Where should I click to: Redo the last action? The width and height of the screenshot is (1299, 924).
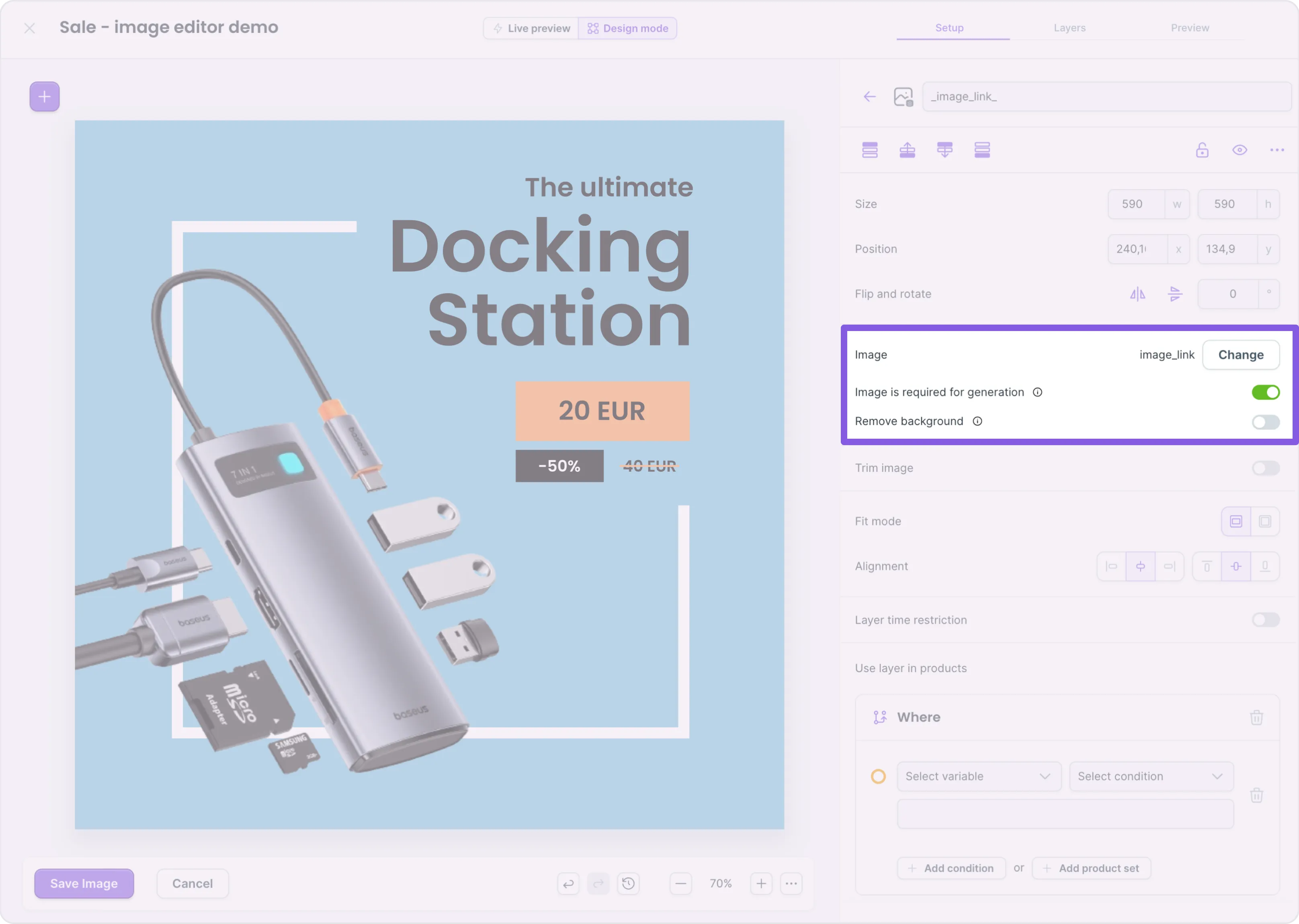[x=598, y=883]
